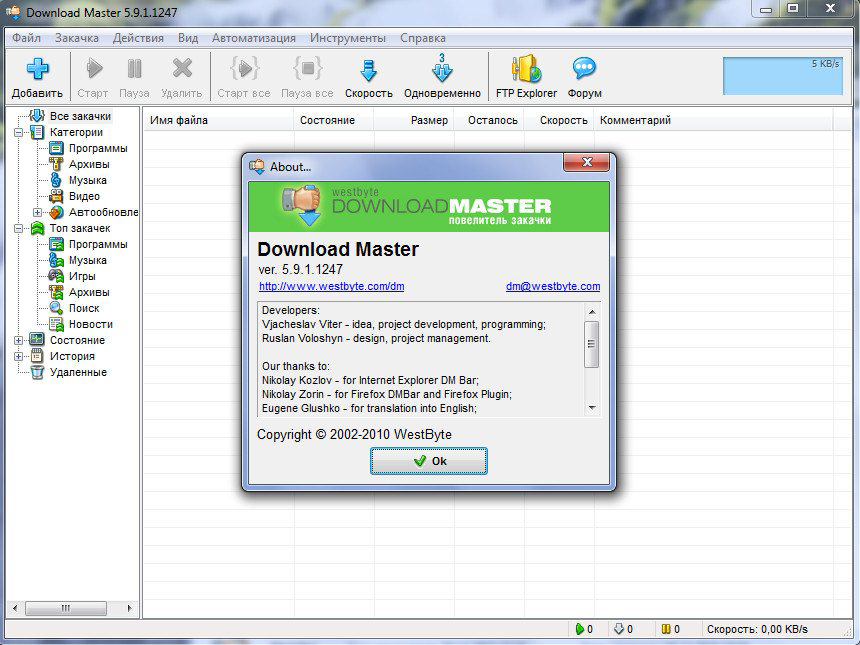
Task: Expand the История tree node
Action: pyautogui.click(x=19, y=356)
